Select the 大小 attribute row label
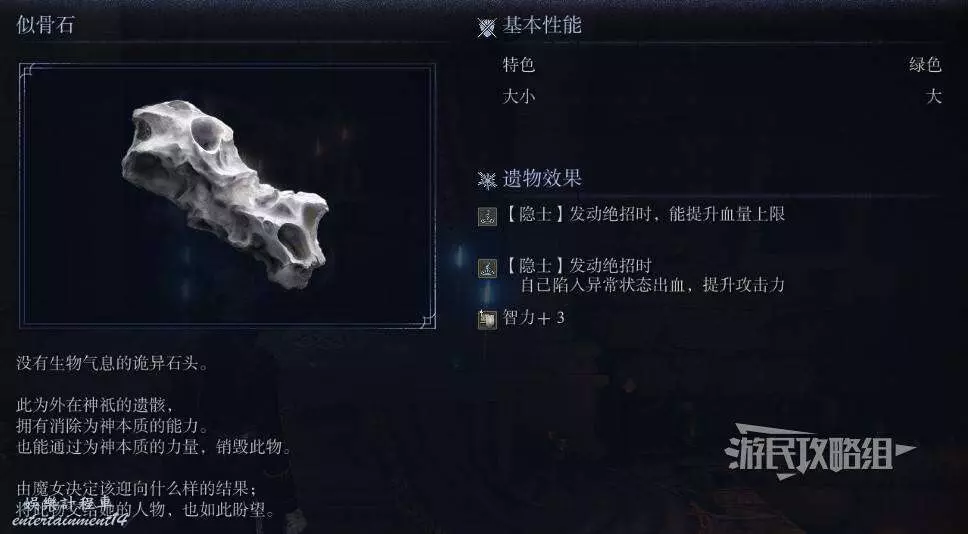968x534 pixels. [x=519, y=96]
